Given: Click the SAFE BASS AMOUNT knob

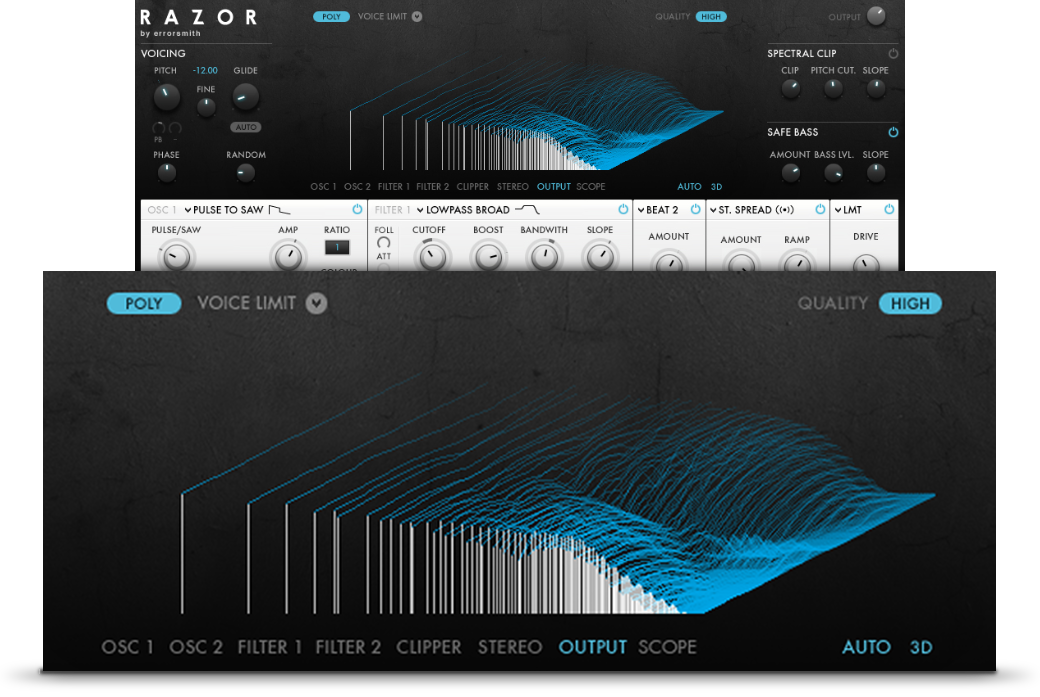Looking at the screenshot, I should click(x=790, y=172).
